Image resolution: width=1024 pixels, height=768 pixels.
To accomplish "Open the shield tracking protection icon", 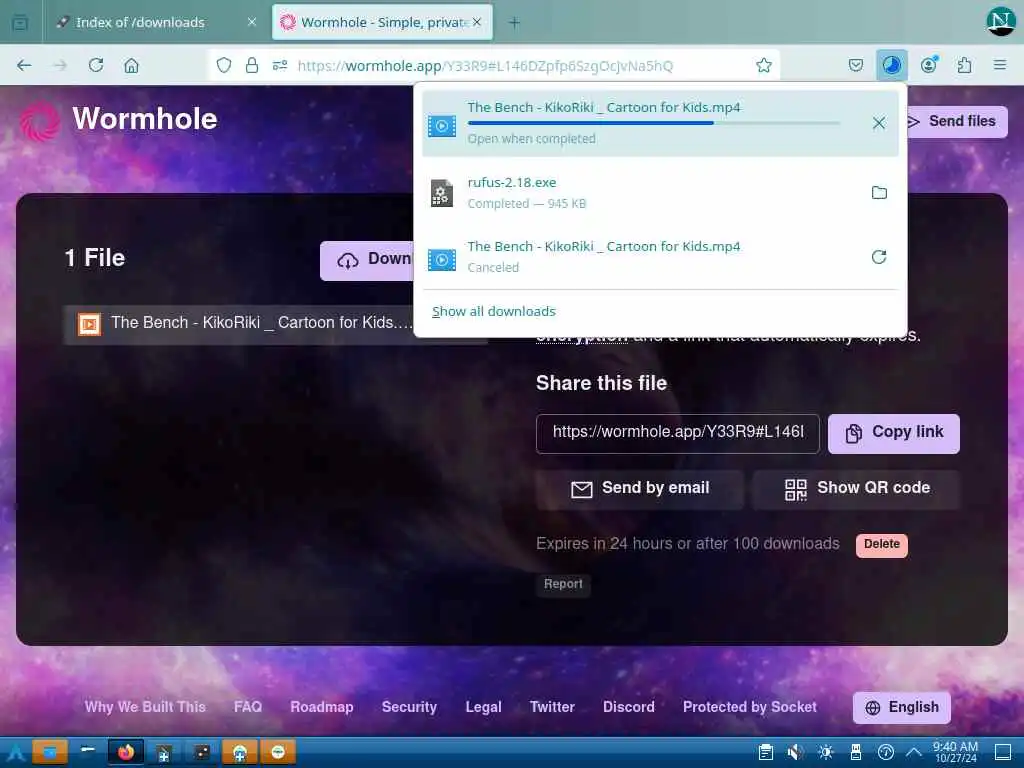I will tap(224, 65).
